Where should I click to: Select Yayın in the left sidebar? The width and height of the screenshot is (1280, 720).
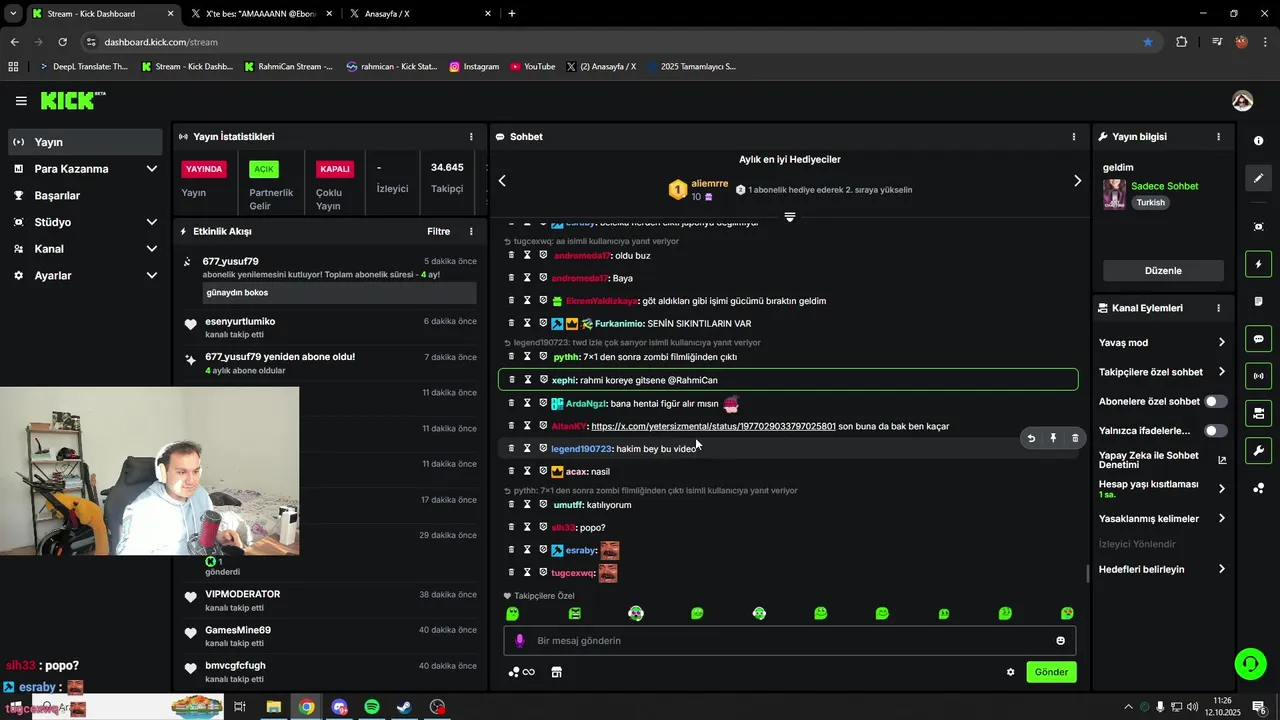[85, 142]
